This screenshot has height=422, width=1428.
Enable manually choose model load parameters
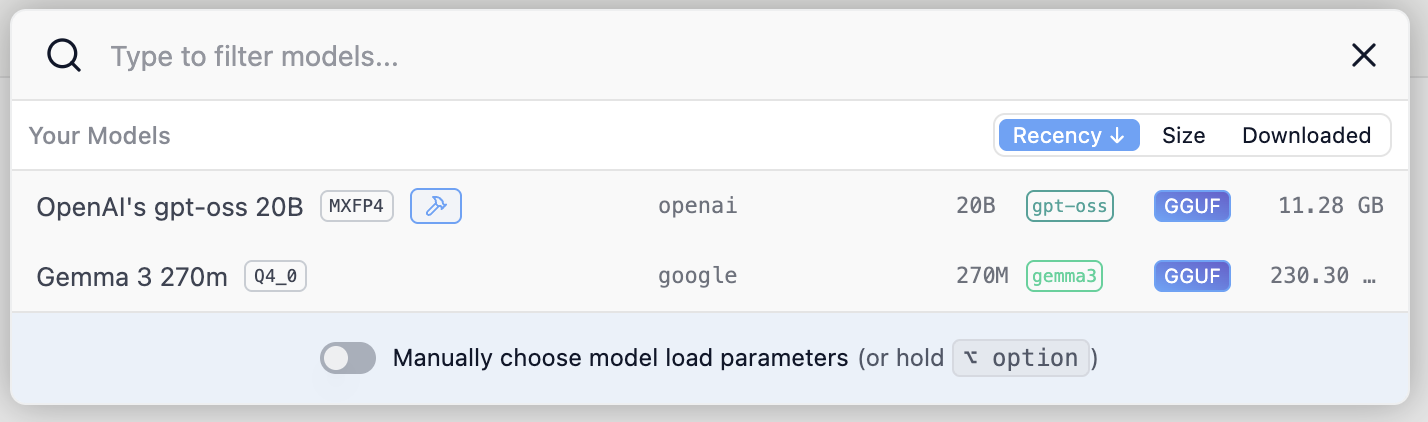click(348, 358)
